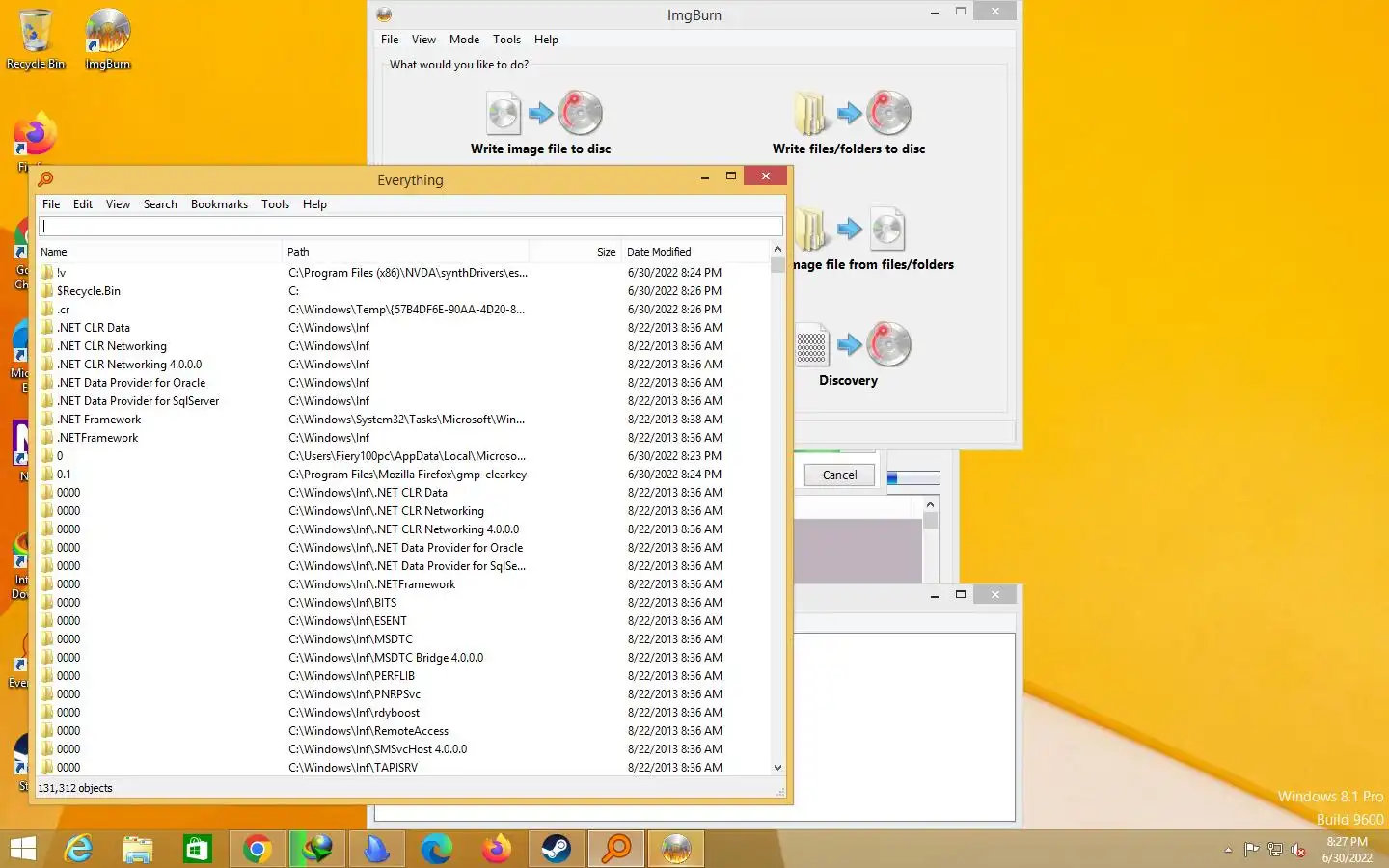The width and height of the screenshot is (1389, 868).
Task: Open Everything Edit menu
Action: coord(83,204)
